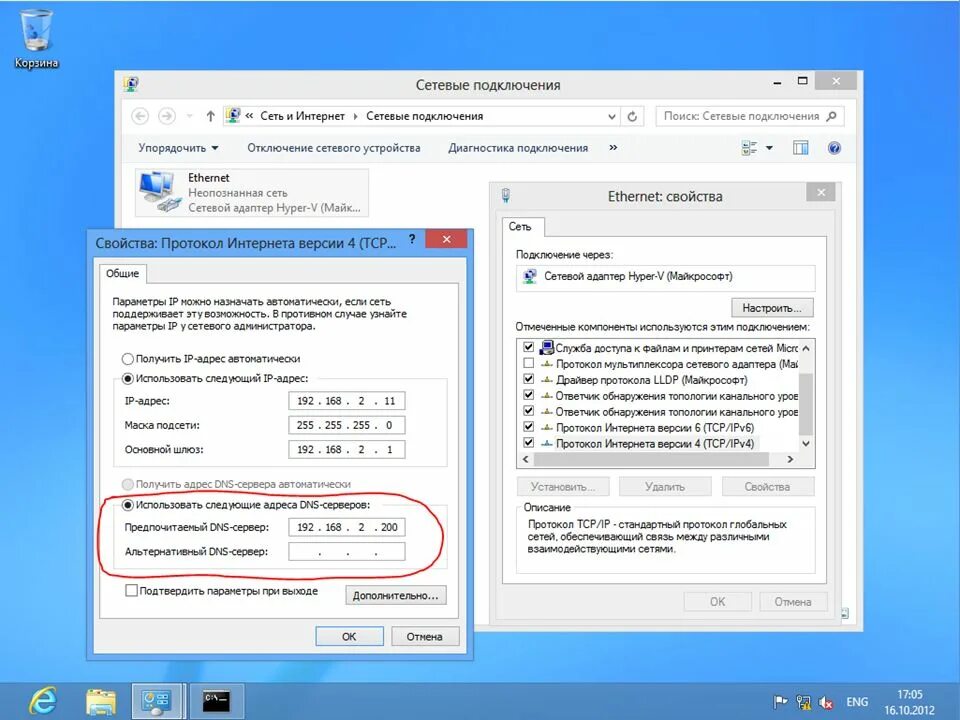Uncheck Драйвер протокола LLDP
The width and height of the screenshot is (960, 720).
tap(528, 379)
